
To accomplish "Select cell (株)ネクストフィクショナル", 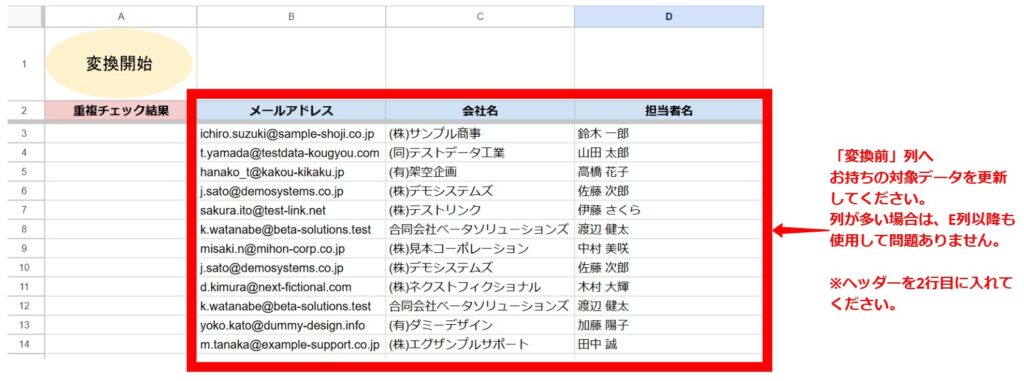I will coord(480,286).
